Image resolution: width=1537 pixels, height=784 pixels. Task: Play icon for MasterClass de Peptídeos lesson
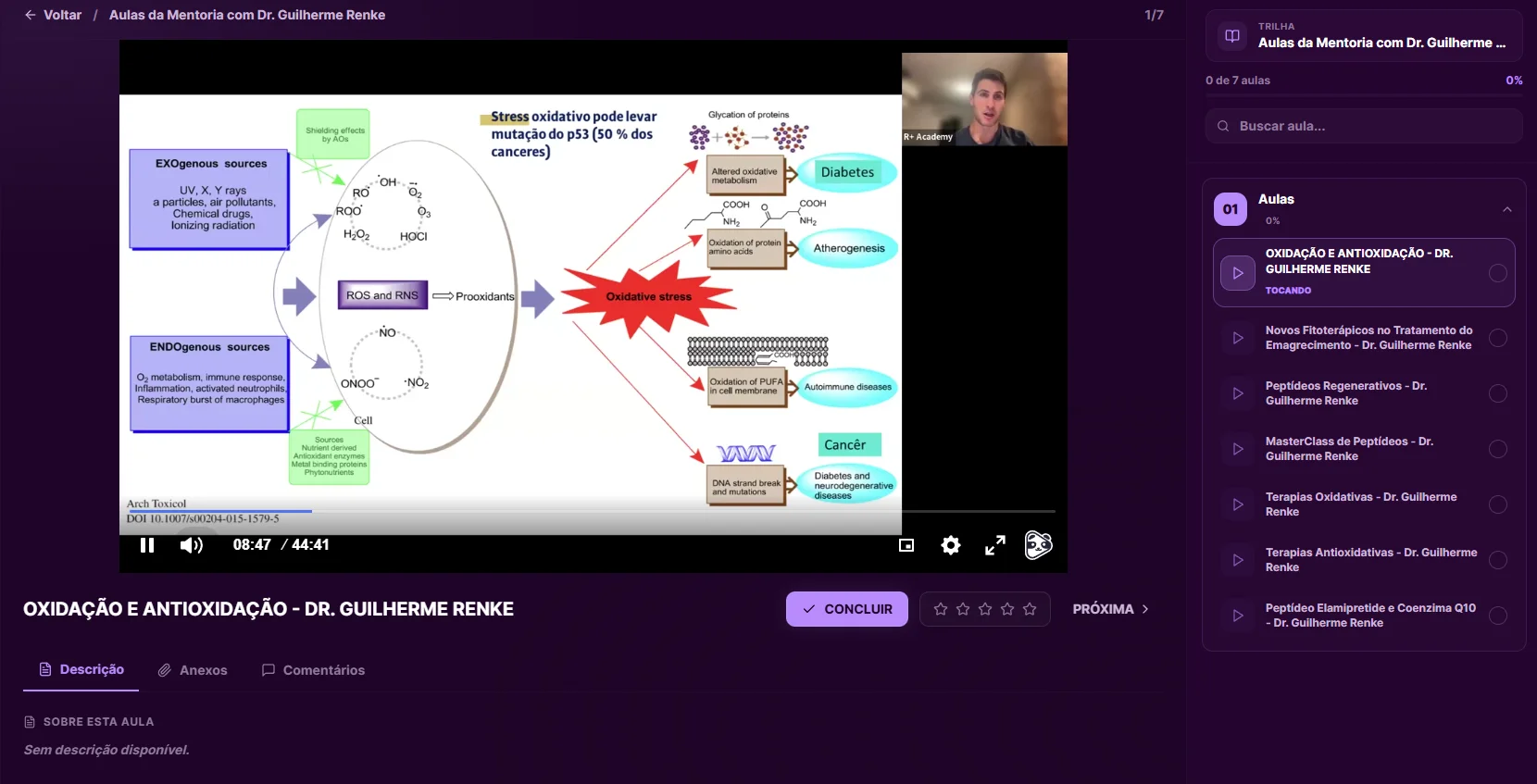pyautogui.click(x=1238, y=449)
